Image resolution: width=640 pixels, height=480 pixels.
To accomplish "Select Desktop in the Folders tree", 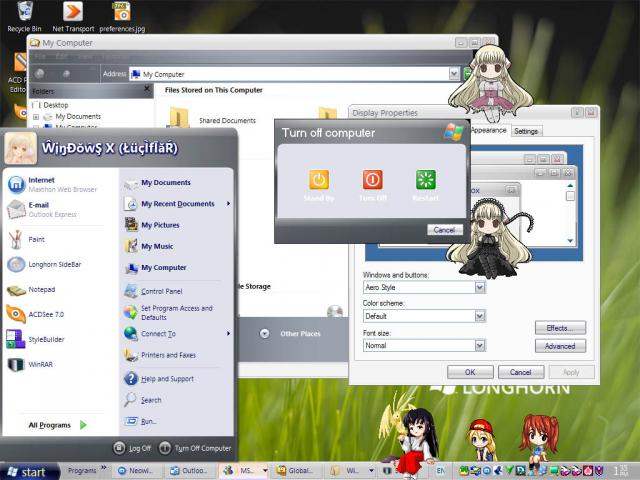I will coord(56,105).
